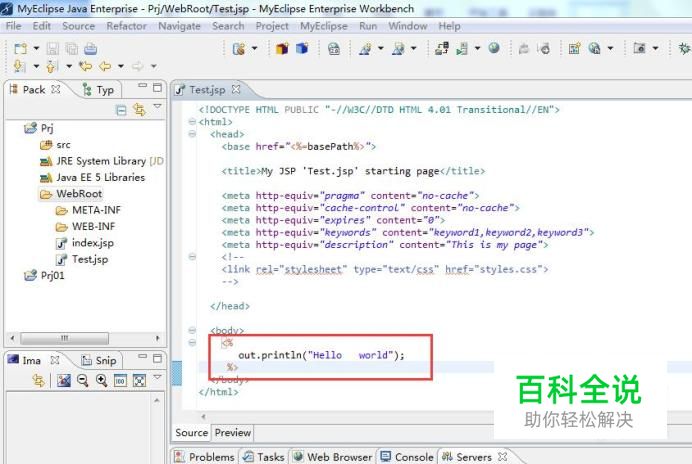Click the Fit to window icon
Image resolution: width=692 pixels, height=464 pixels.
click(x=139, y=380)
